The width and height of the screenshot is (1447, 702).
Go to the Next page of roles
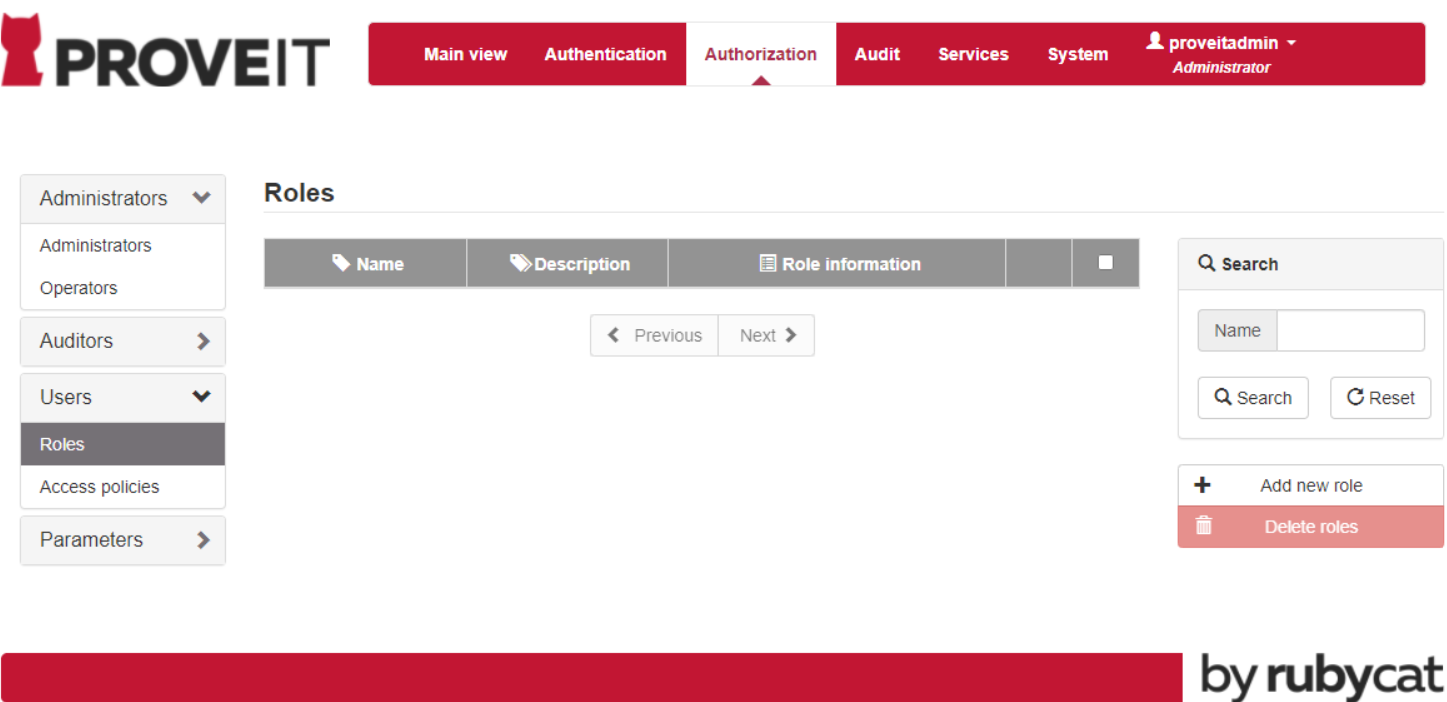[x=767, y=336]
